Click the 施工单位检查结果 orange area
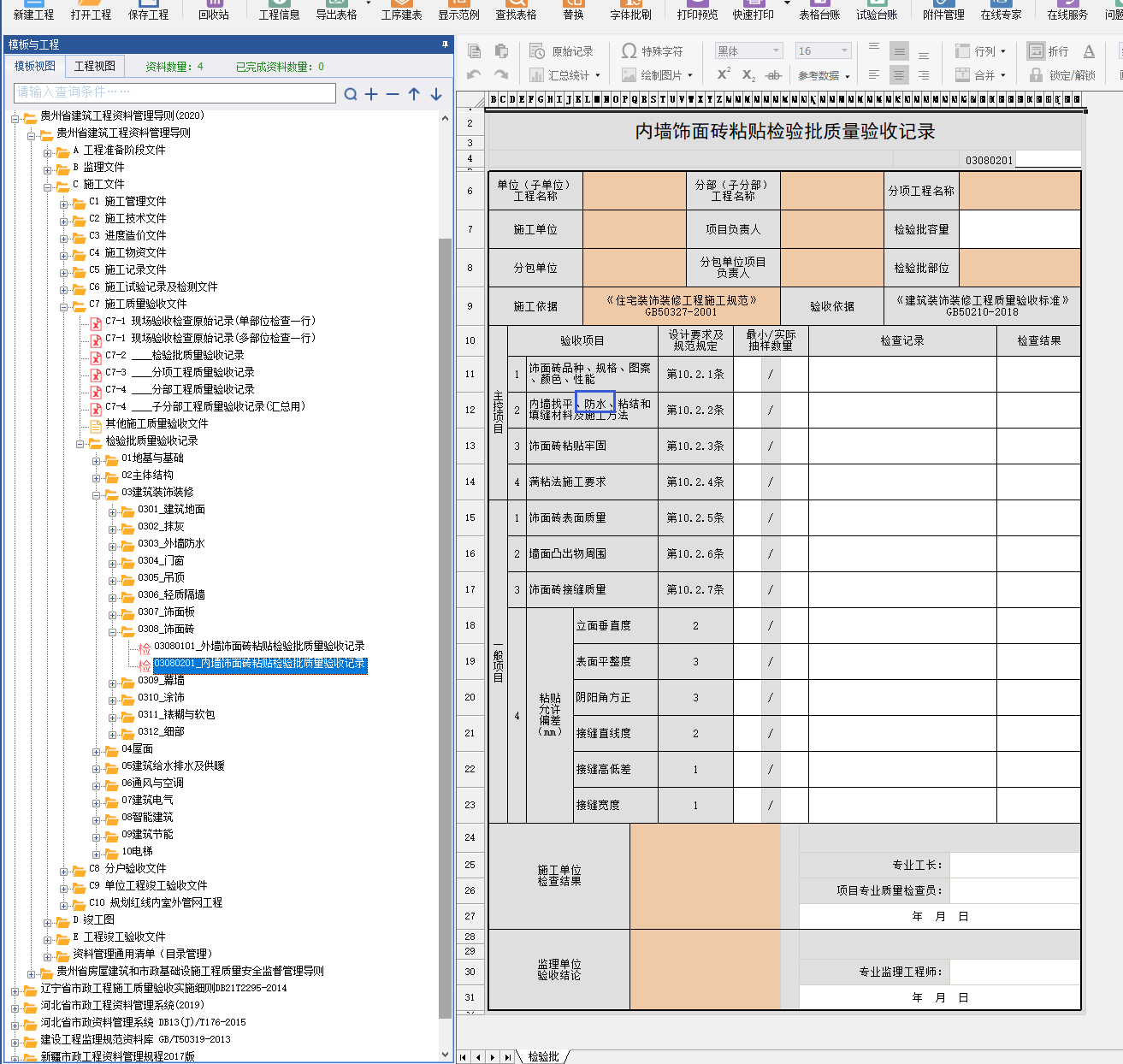Image resolution: width=1123 pixels, height=1064 pixels. [x=705, y=877]
